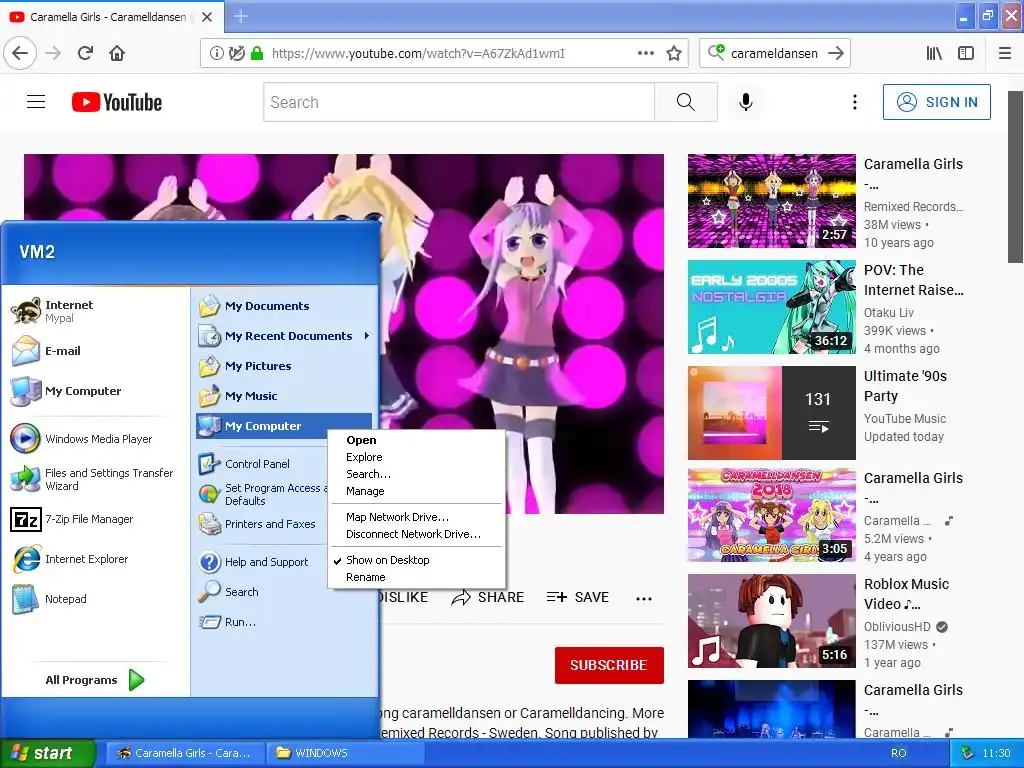Screen dimensions: 1024x768
Task: Search with voice microphone icon
Action: pos(746,102)
